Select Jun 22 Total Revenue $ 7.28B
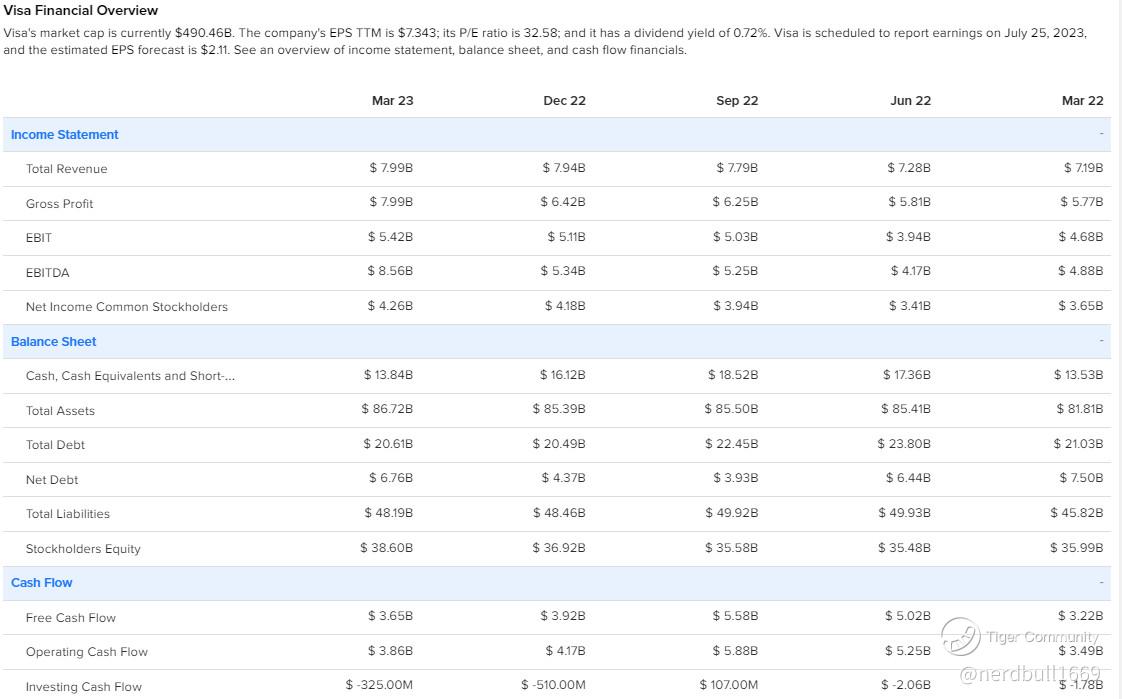This screenshot has width=1122, height=699. coord(909,168)
